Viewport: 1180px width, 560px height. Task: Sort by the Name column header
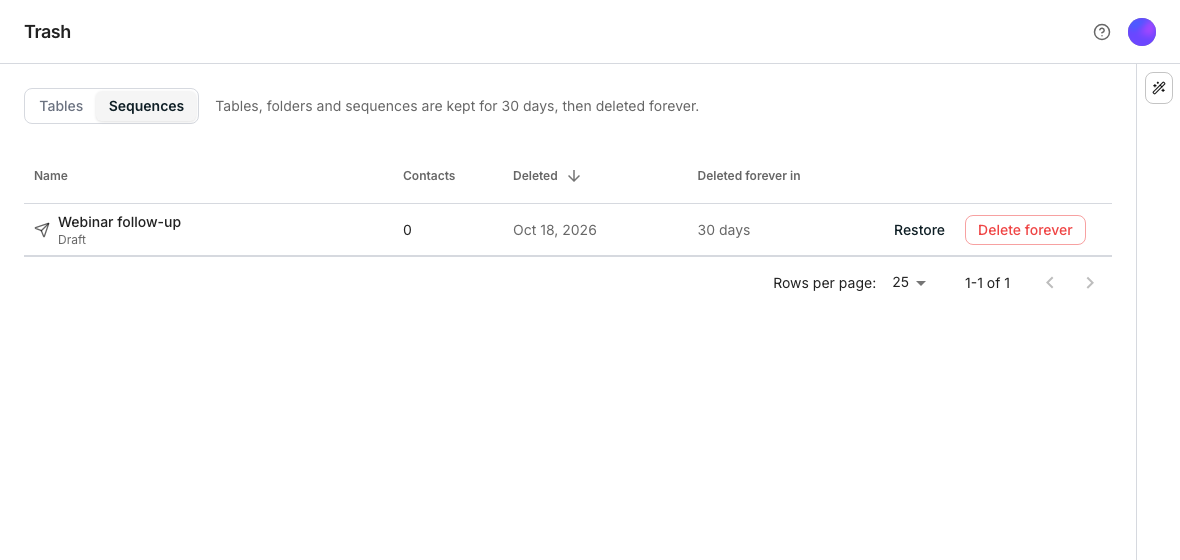click(50, 175)
